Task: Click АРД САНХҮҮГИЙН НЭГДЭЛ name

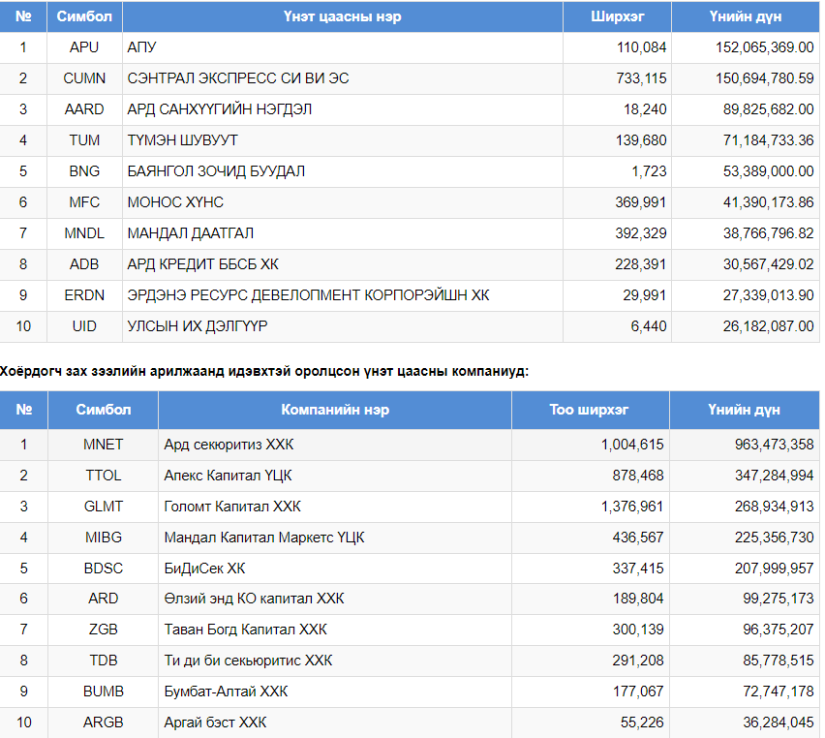Action: 219,109
